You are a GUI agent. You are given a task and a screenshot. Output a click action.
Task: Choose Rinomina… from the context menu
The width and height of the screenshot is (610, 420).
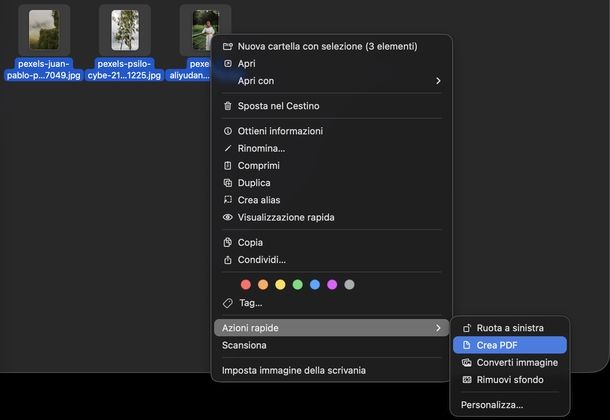(x=331, y=148)
